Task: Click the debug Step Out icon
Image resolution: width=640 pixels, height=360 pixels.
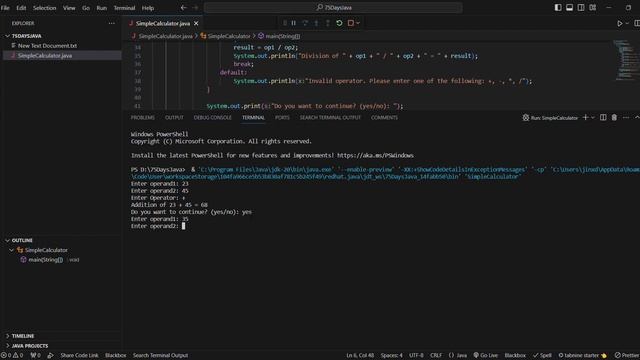Action: [328, 23]
